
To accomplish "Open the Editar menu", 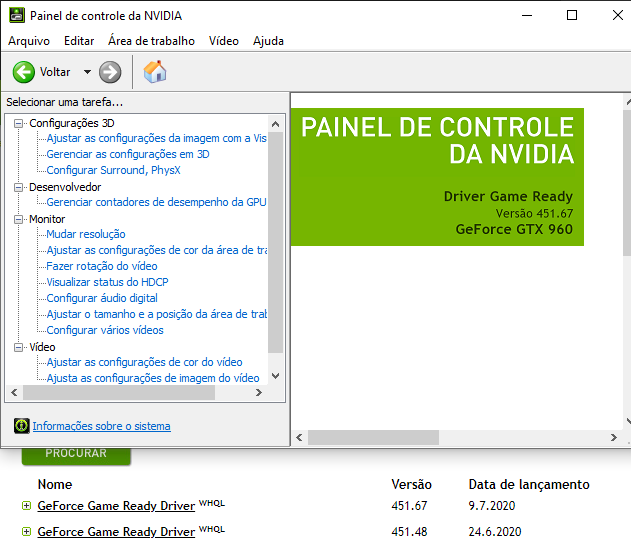I will coord(79,41).
